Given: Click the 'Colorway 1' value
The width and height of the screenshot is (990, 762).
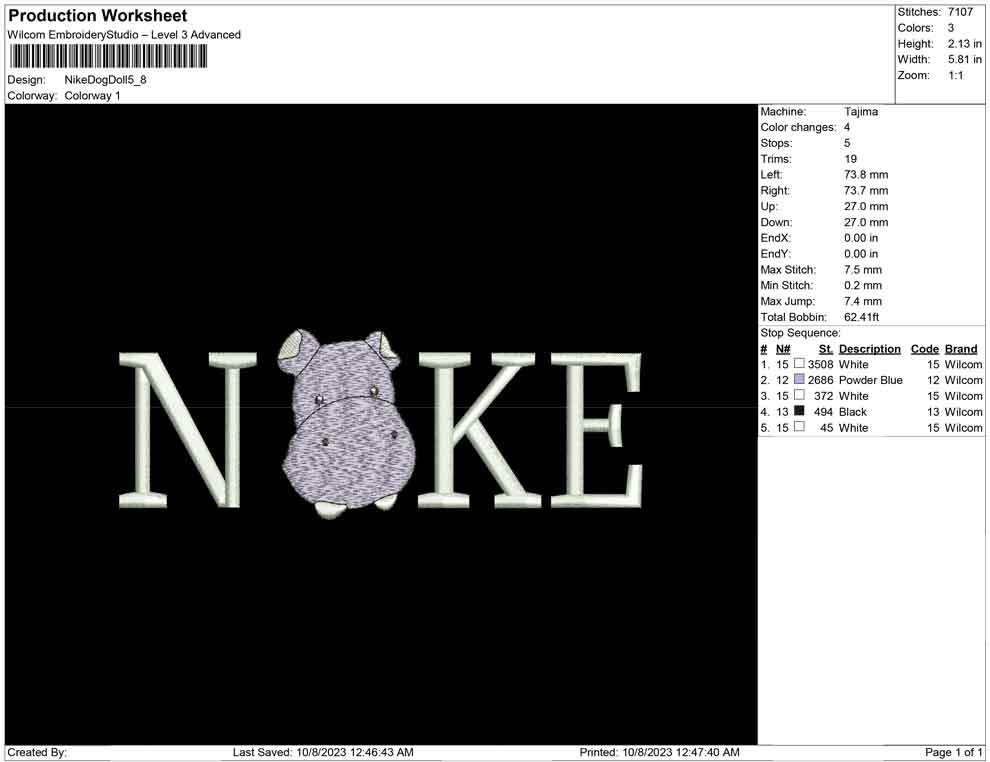Looking at the screenshot, I should [92, 96].
